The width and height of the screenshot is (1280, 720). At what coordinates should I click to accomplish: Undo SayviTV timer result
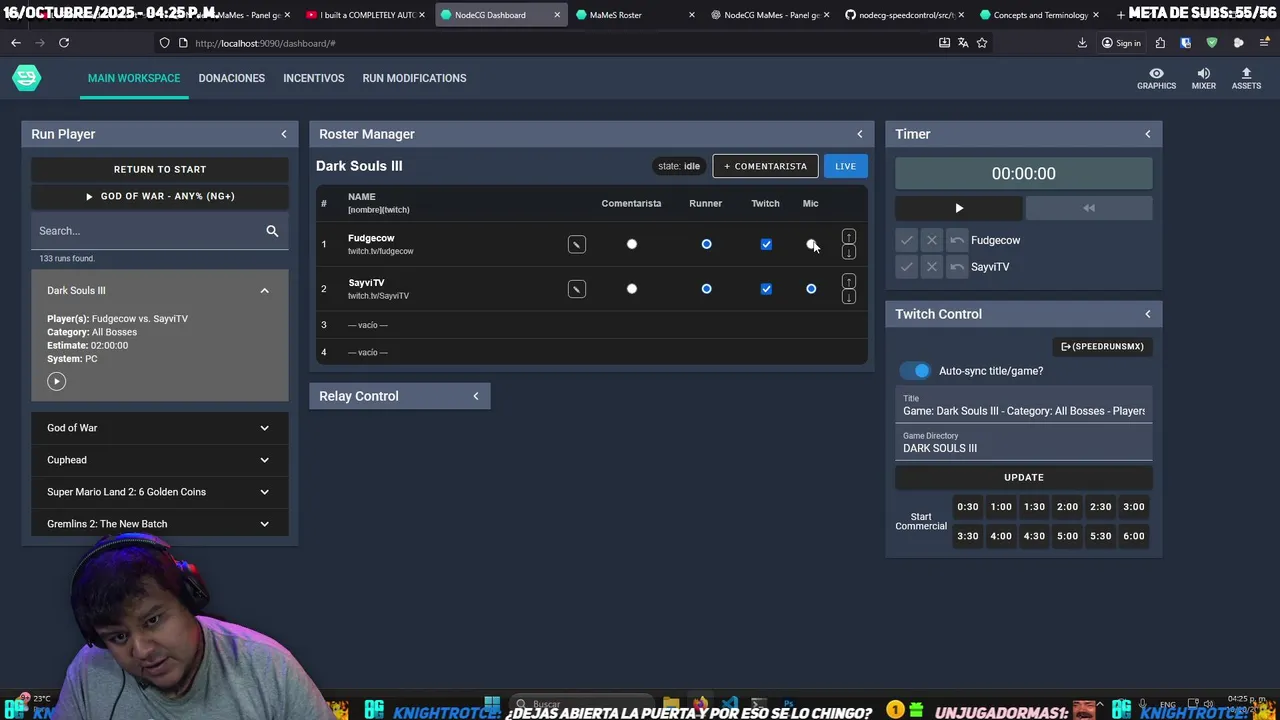point(957,267)
